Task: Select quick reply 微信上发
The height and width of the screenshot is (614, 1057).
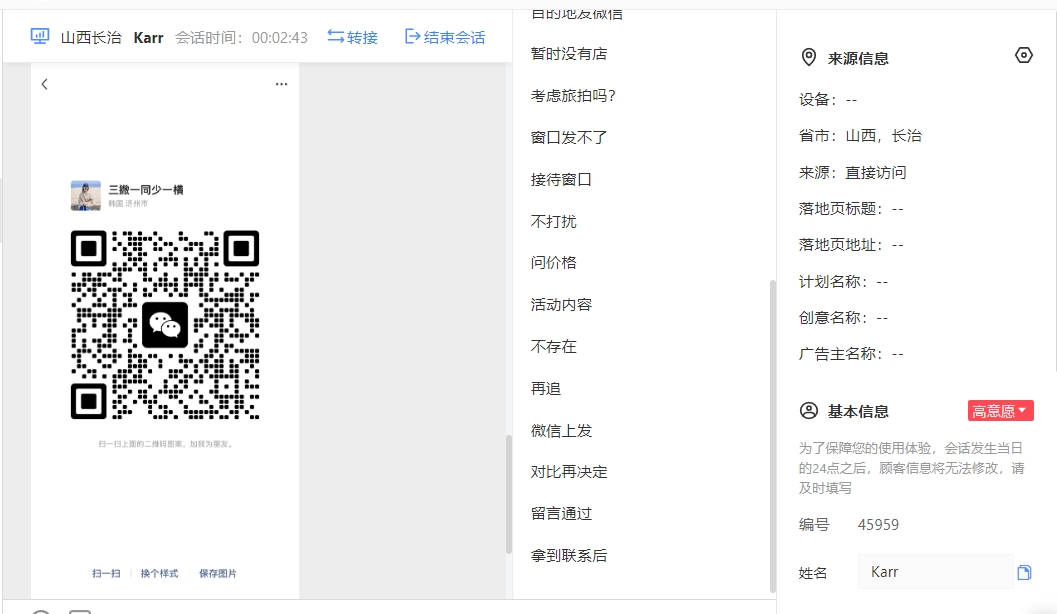Action: (x=561, y=430)
